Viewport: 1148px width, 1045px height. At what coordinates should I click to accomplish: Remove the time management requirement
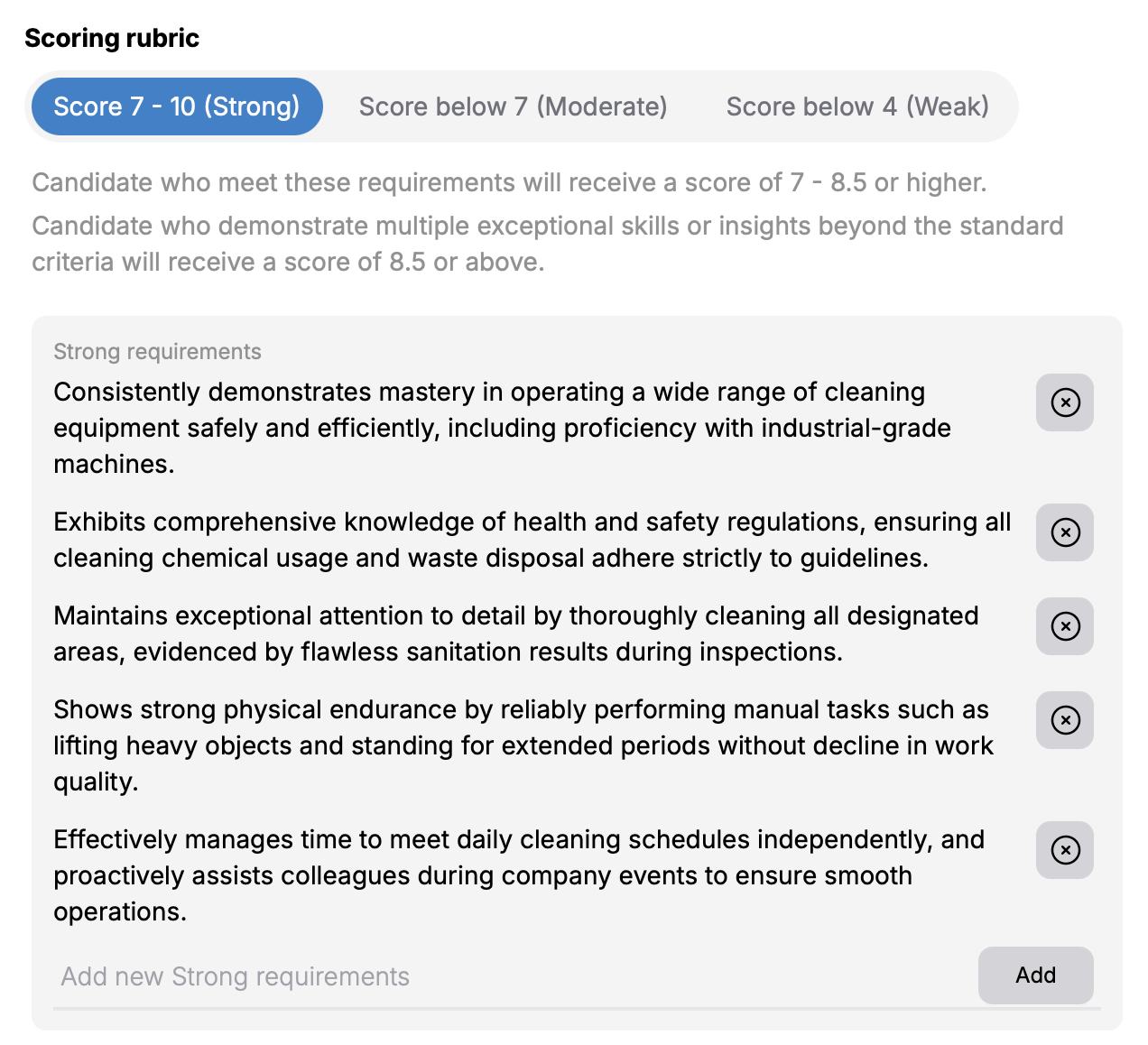click(1065, 850)
